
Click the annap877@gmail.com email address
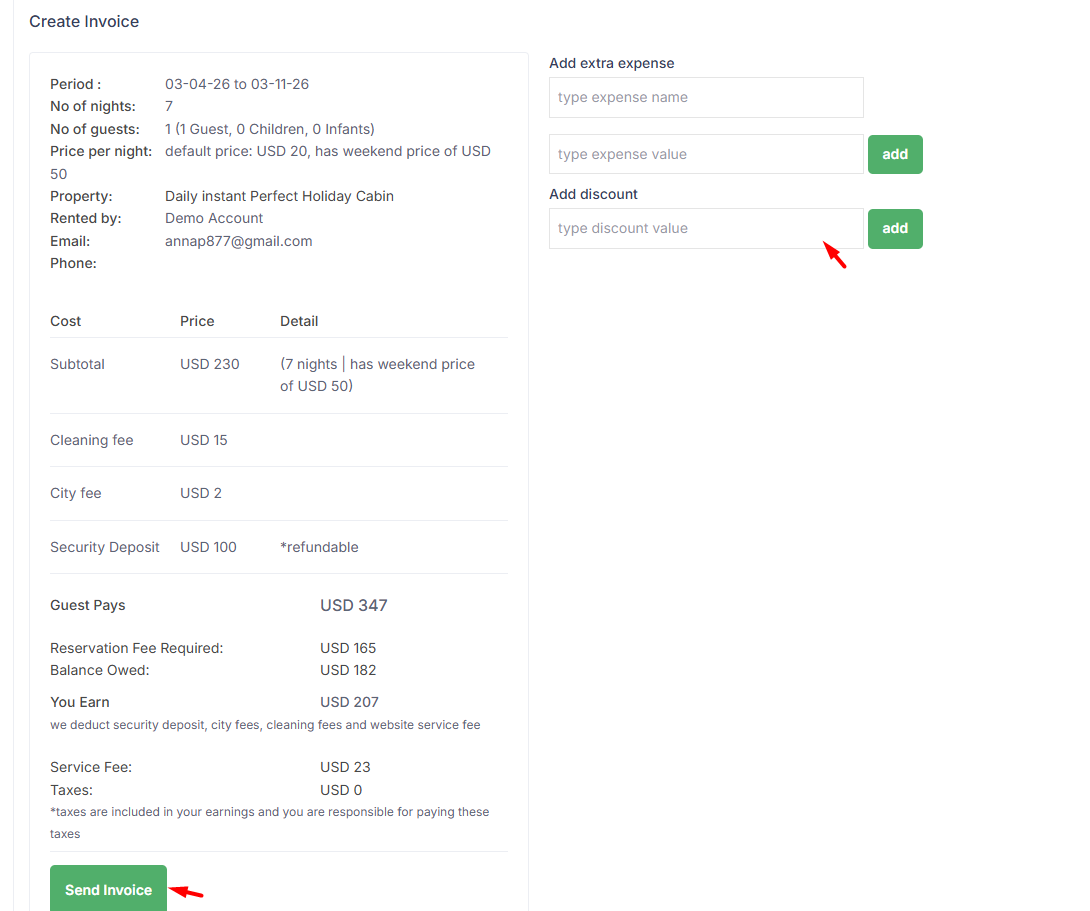click(x=238, y=241)
